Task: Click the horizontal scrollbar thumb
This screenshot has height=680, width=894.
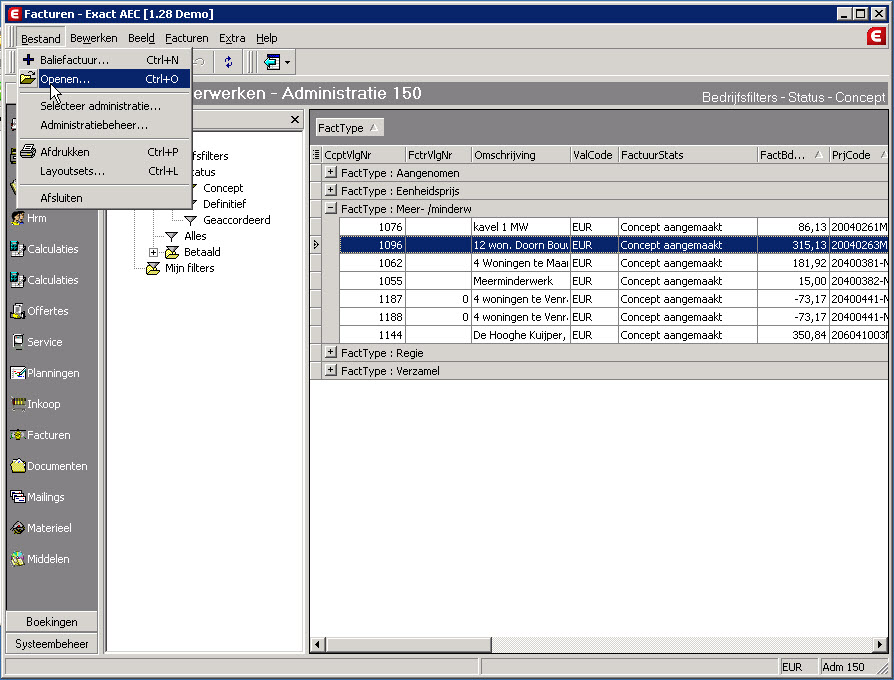Action: 408,645
